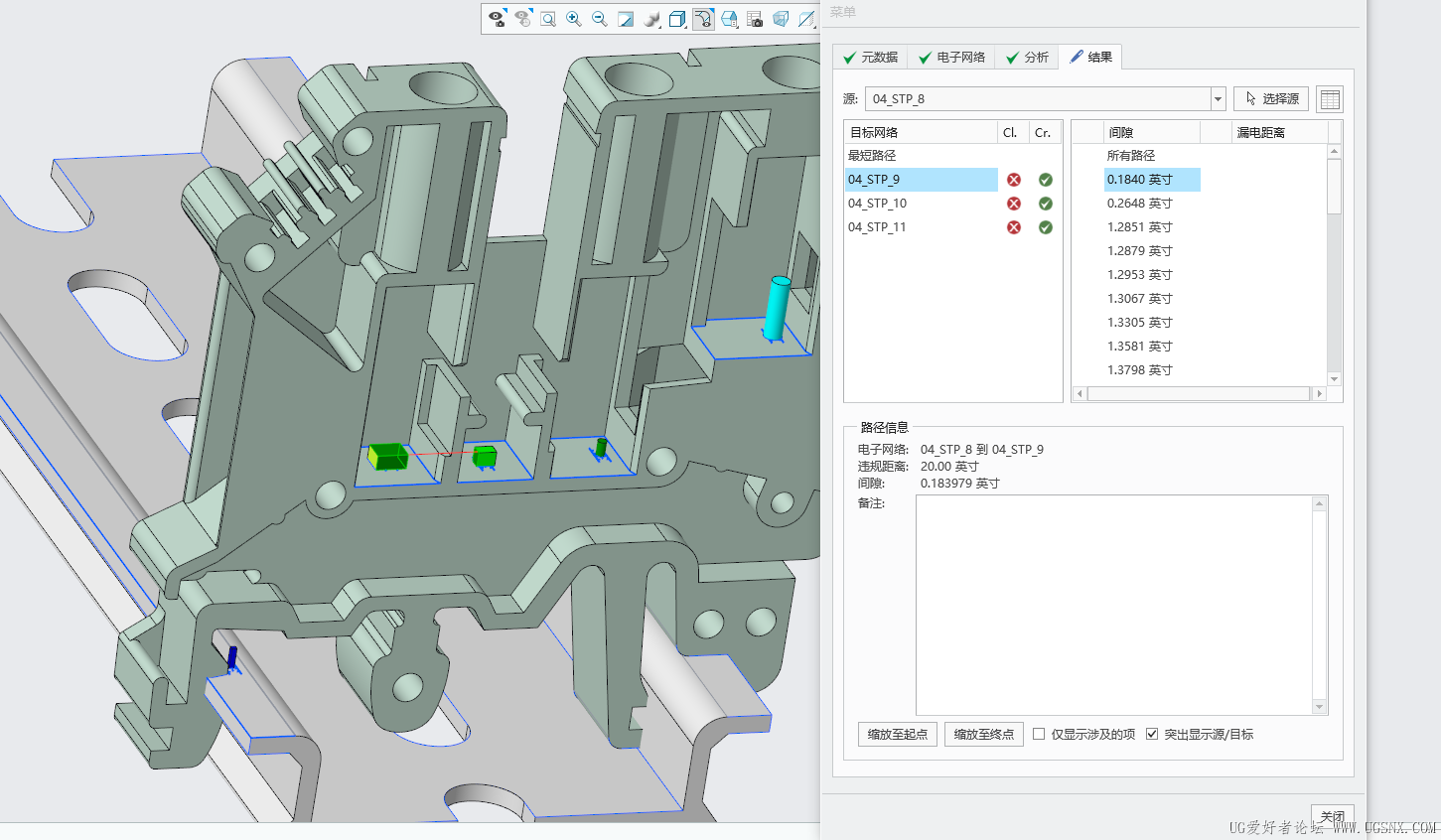Screen dimensions: 1441x840
Task: Click the 所有路径 row label
Action: (1131, 156)
